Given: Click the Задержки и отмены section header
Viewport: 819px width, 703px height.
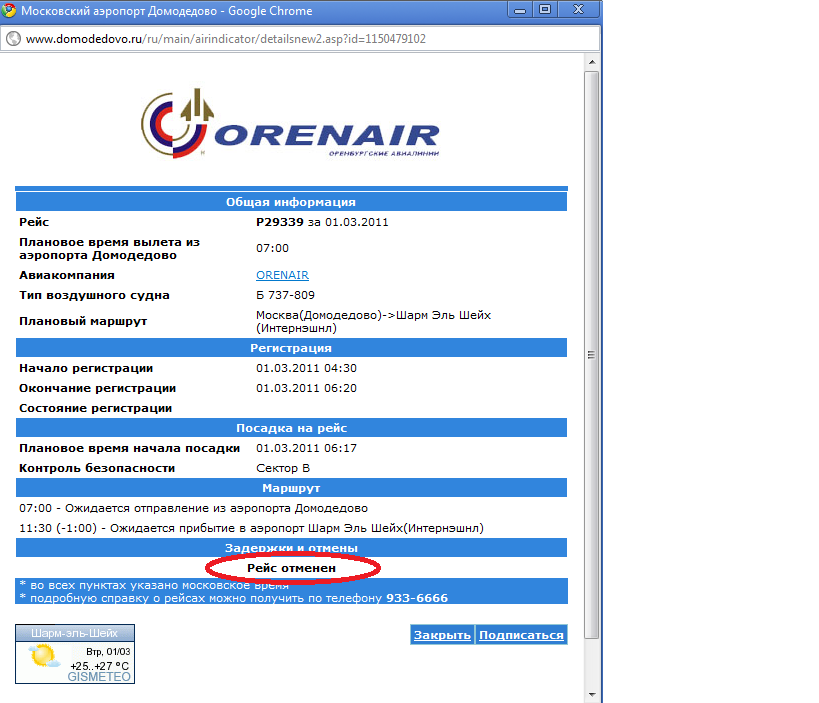Looking at the screenshot, I should coord(291,548).
